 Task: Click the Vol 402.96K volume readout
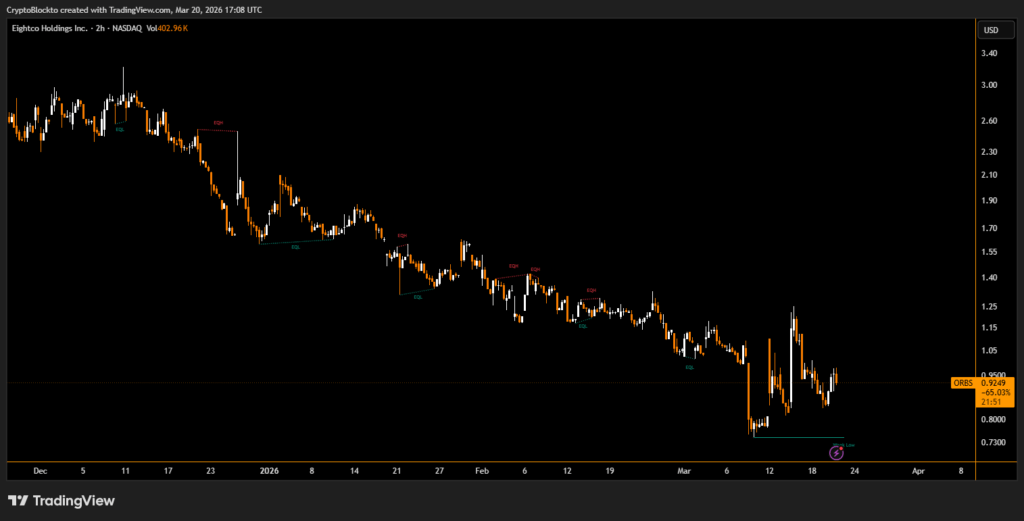pos(170,28)
